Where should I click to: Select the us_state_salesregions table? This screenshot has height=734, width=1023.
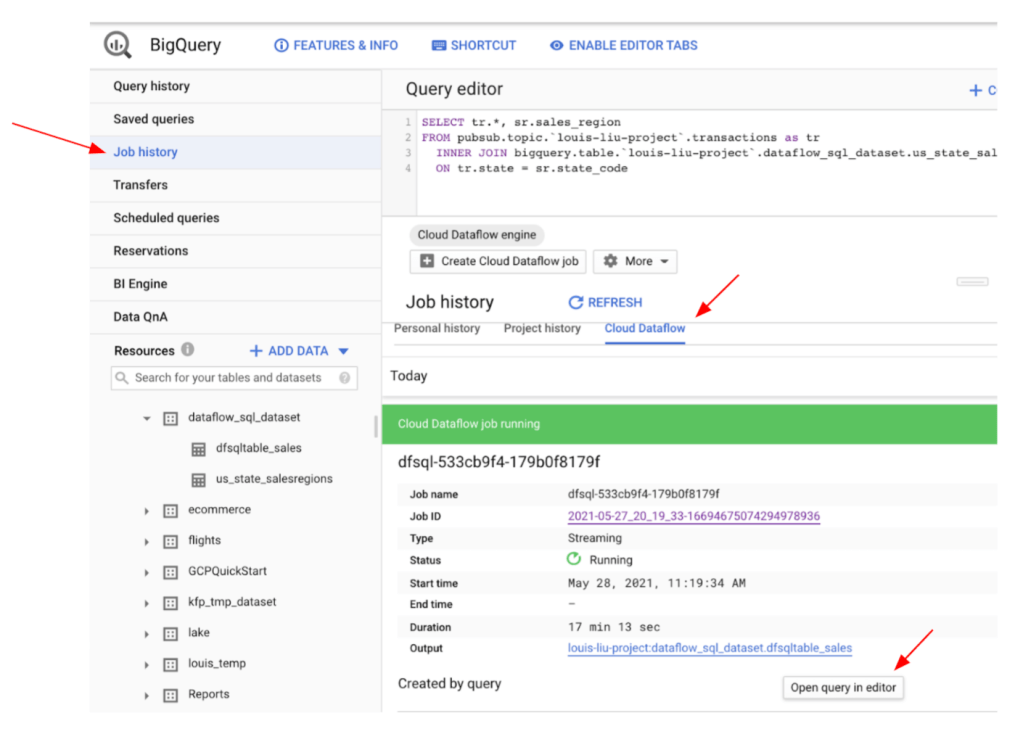[273, 479]
